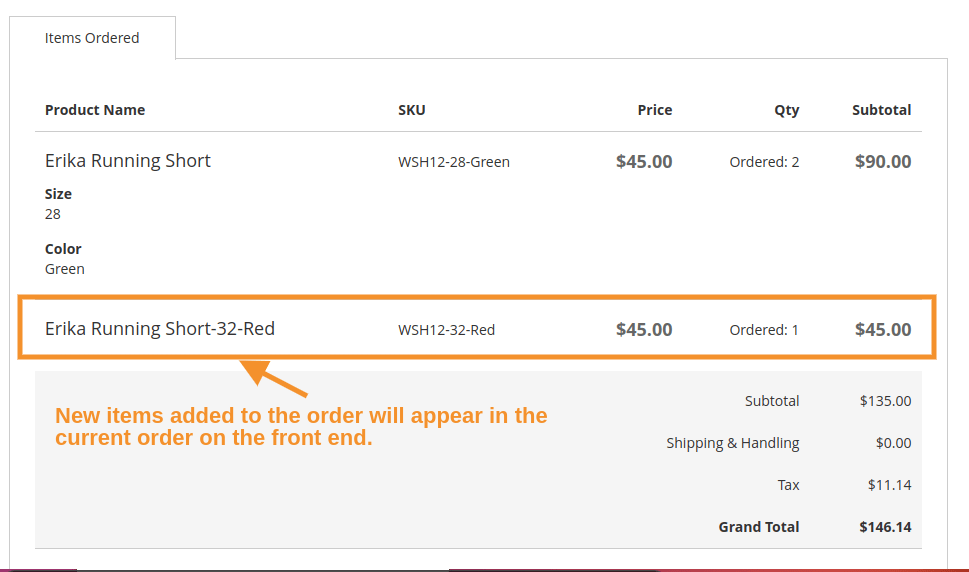Click the WSH12-32-Red SKU text
The width and height of the screenshot is (969, 572).
click(446, 330)
